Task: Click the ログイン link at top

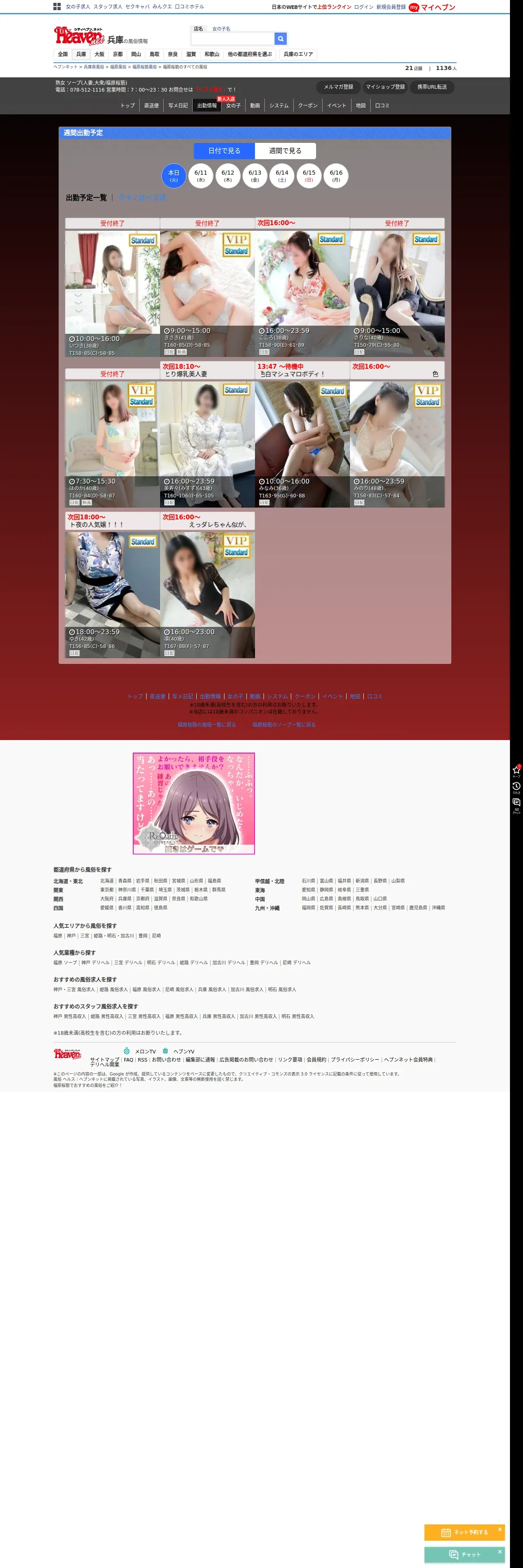Action: click(363, 7)
